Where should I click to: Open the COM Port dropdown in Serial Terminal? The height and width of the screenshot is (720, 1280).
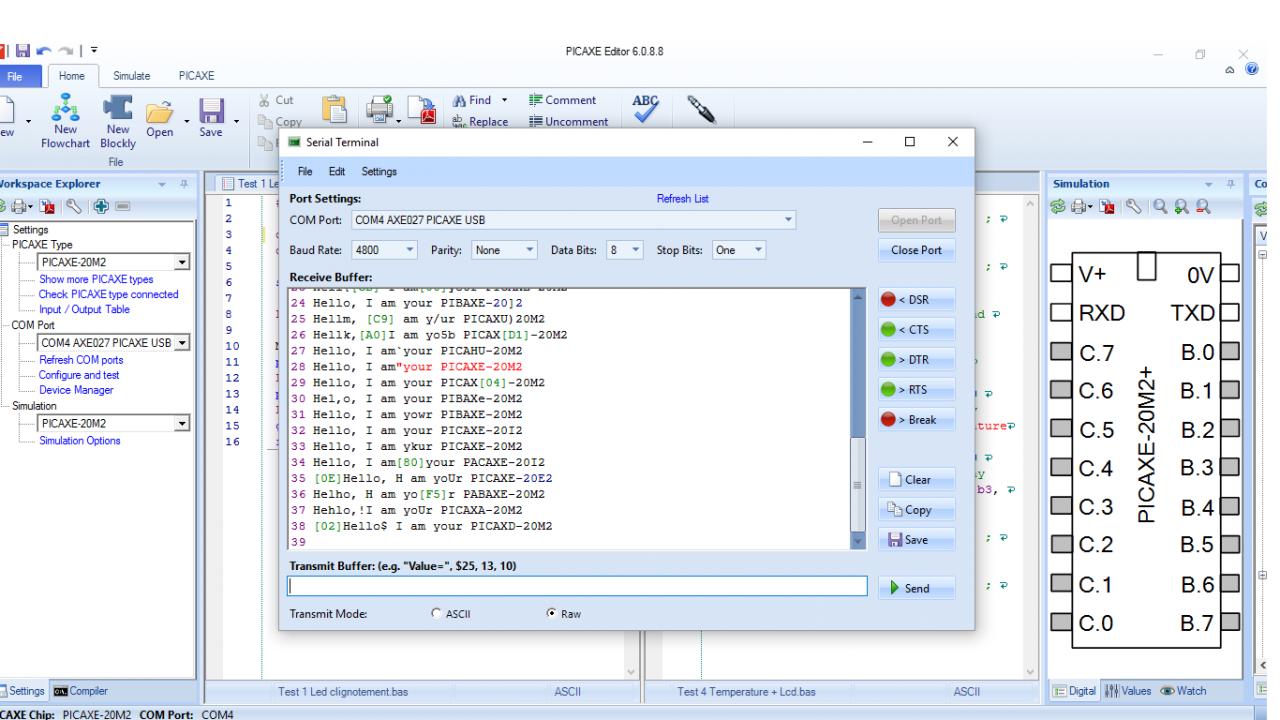[789, 219]
